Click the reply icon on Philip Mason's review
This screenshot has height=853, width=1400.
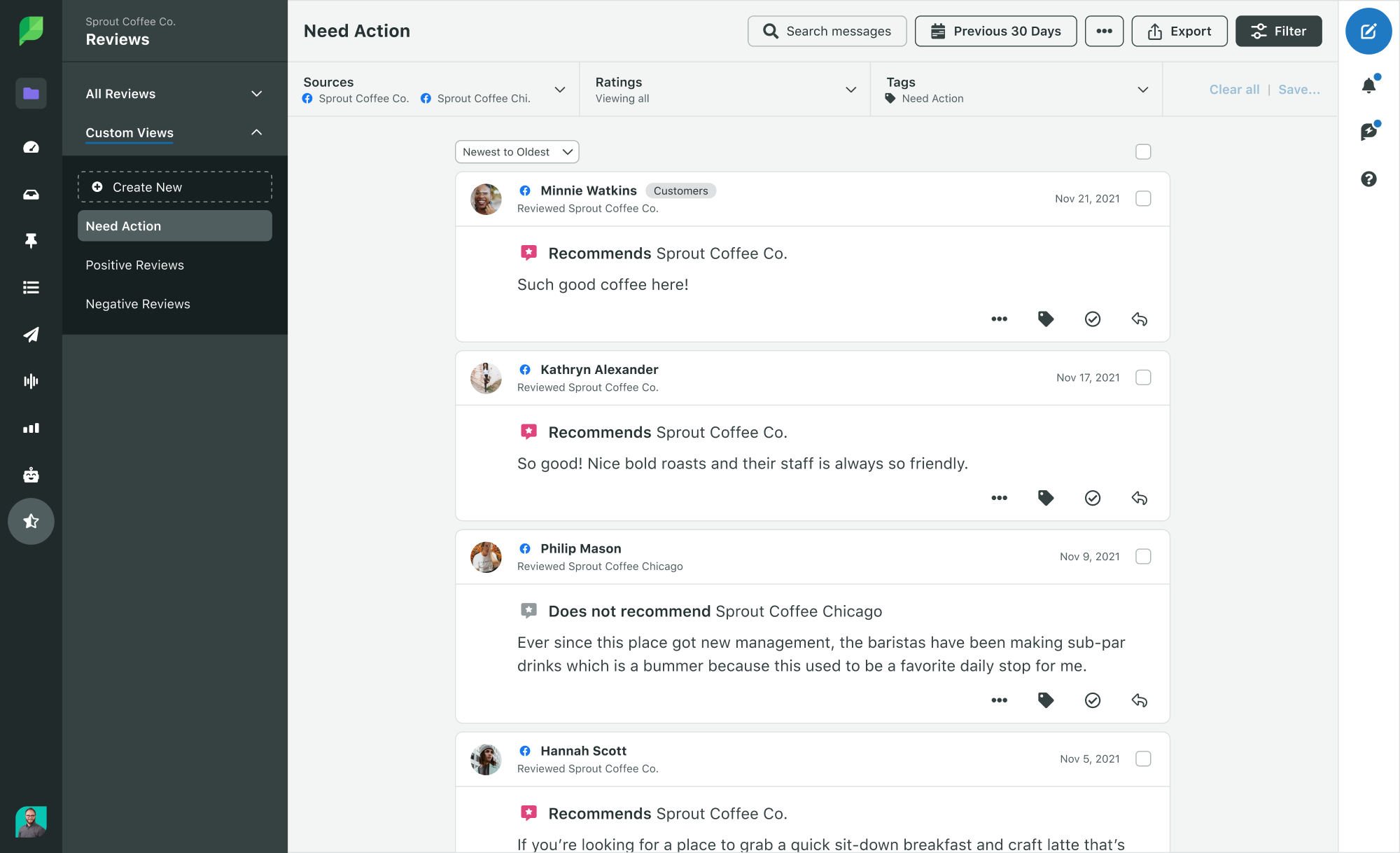[x=1139, y=699]
